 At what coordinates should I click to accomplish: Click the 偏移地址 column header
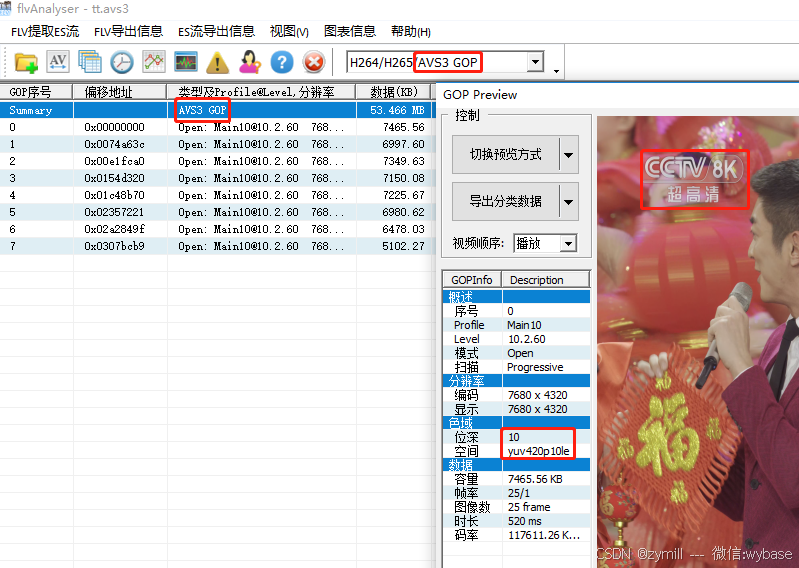coord(120,92)
